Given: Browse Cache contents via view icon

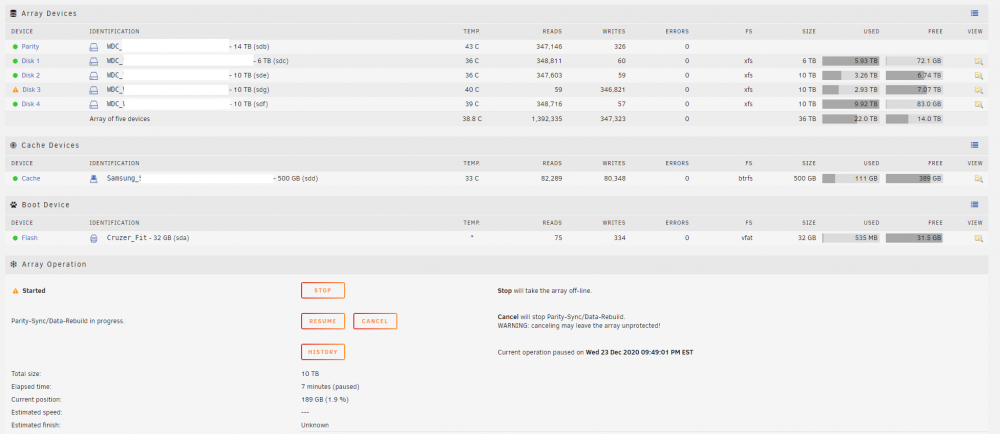Looking at the screenshot, I should (x=978, y=178).
